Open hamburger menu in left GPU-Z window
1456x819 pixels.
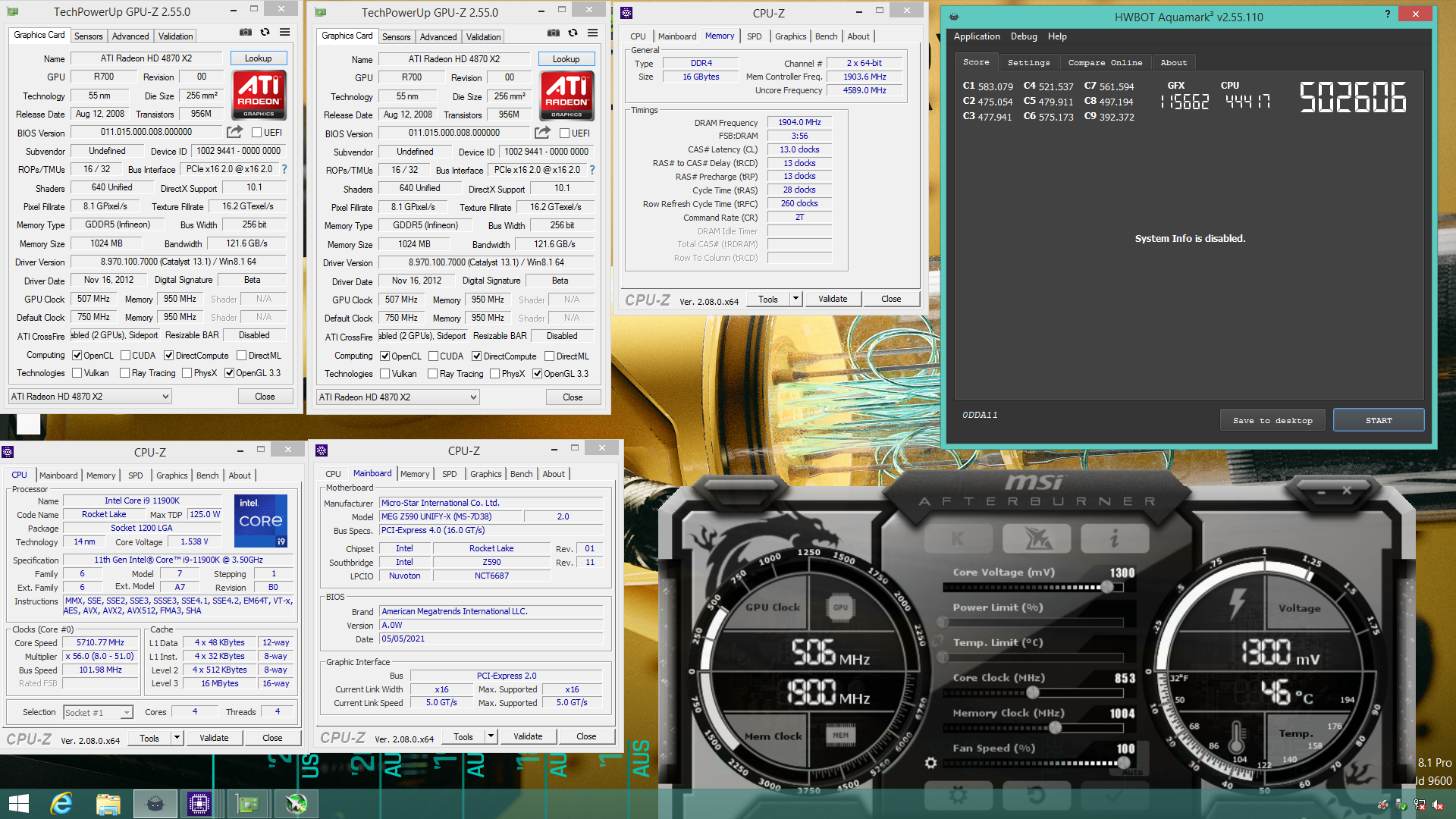pyautogui.click(x=284, y=33)
